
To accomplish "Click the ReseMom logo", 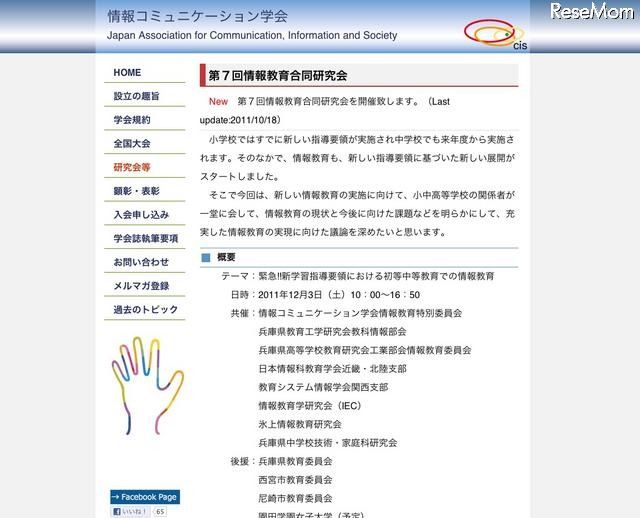I will point(591,11).
